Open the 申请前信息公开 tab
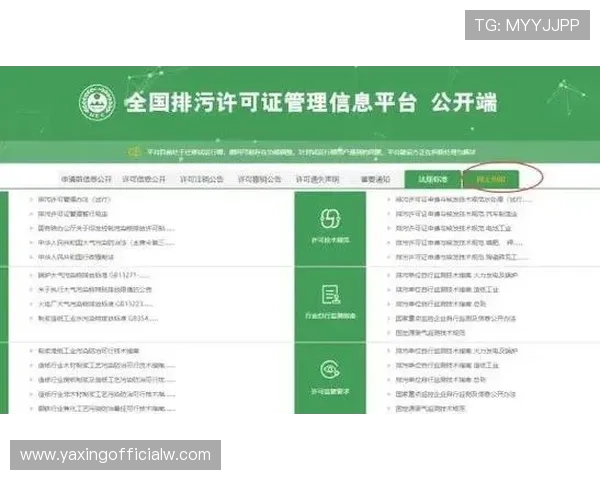Image resolution: width=600 pixels, height=480 pixels. click(86, 179)
